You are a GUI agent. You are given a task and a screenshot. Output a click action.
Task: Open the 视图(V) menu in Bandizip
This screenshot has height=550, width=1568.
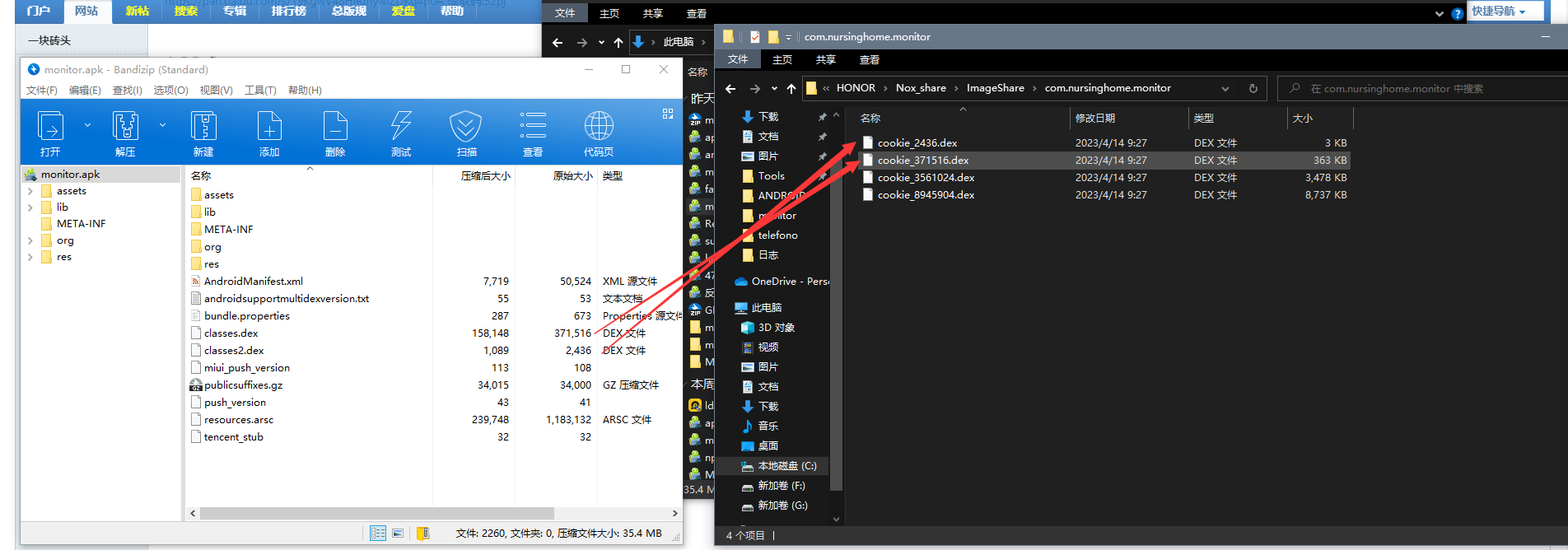[x=216, y=91]
